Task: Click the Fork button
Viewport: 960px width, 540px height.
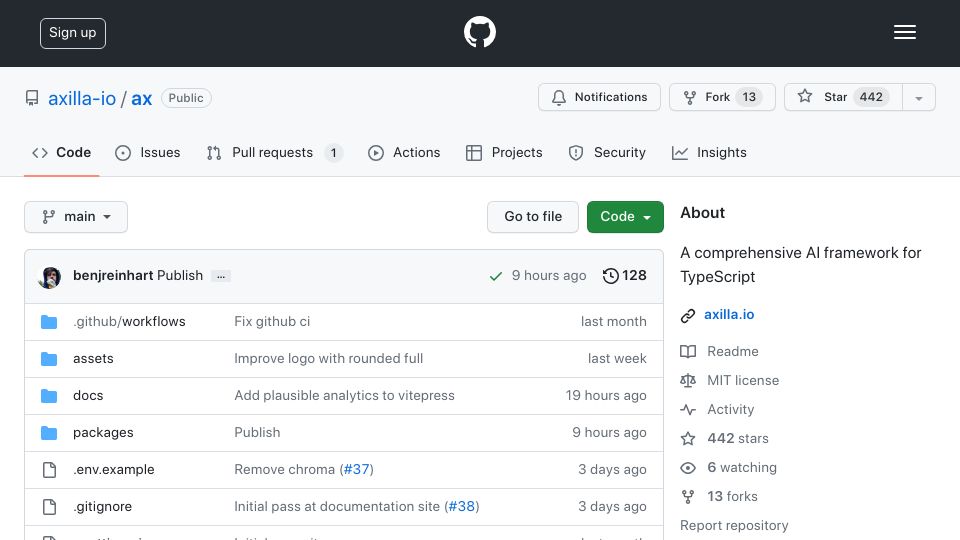Action: click(x=722, y=97)
